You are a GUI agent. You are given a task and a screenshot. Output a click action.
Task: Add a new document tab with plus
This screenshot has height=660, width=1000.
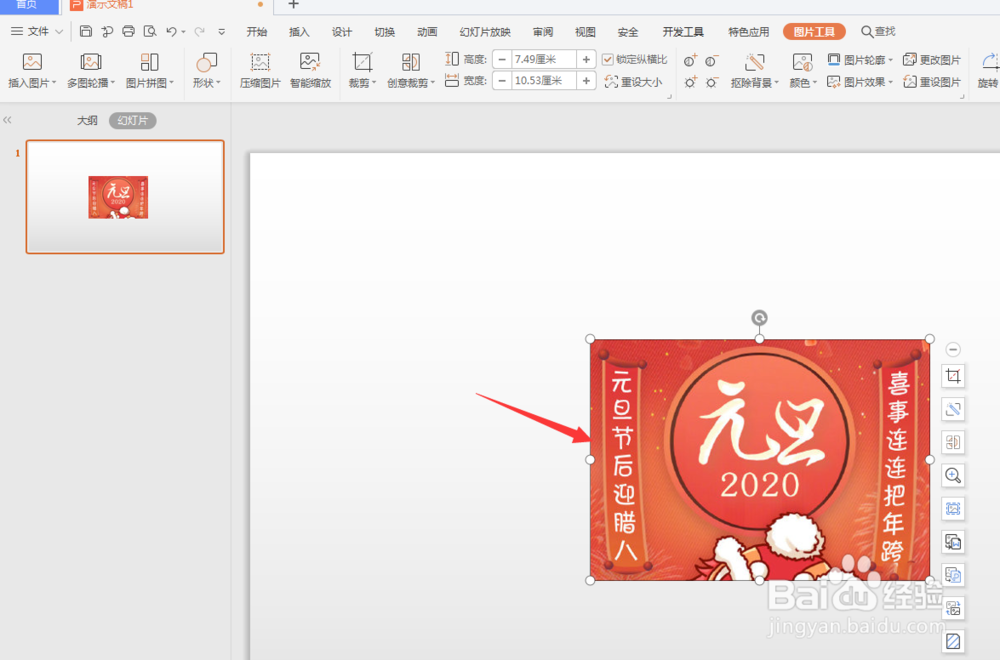click(293, 4)
